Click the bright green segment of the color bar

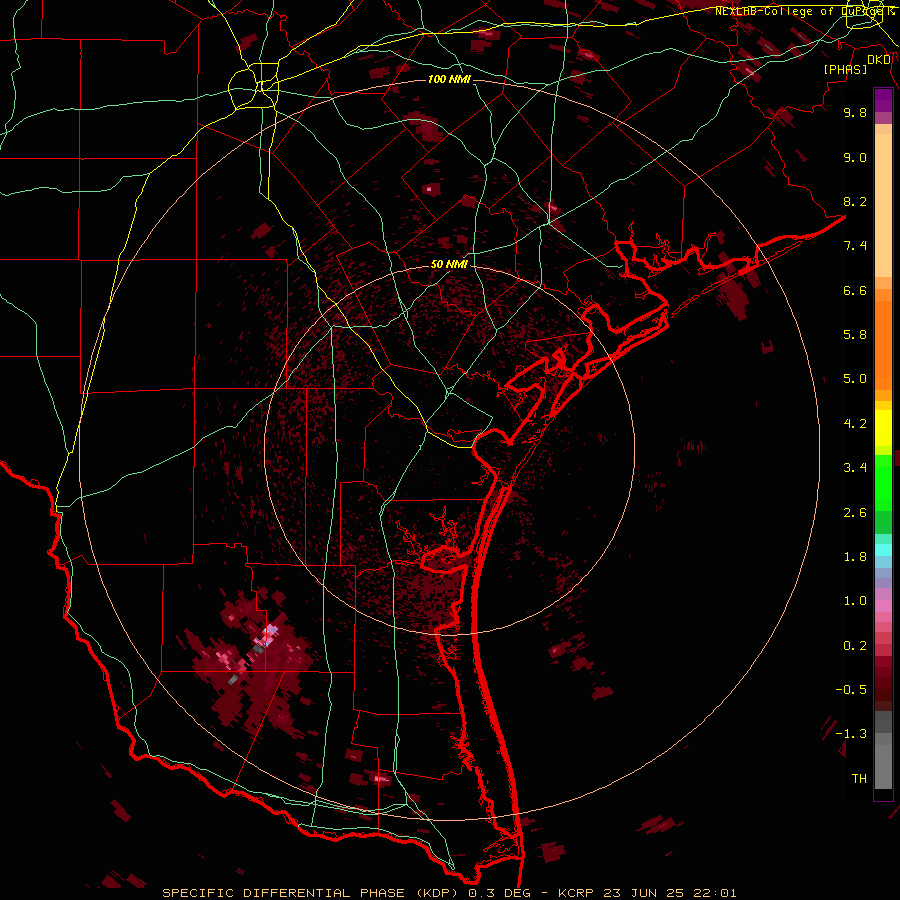pyautogui.click(x=883, y=482)
